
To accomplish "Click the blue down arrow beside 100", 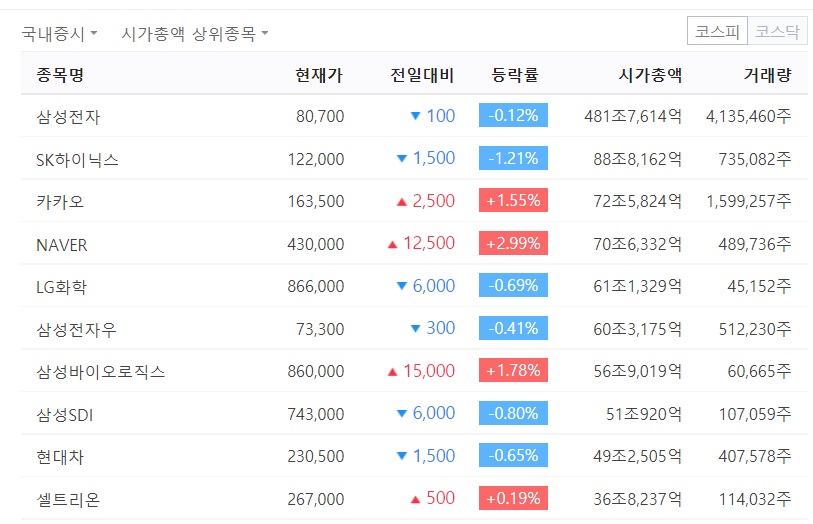I will click(415, 116).
